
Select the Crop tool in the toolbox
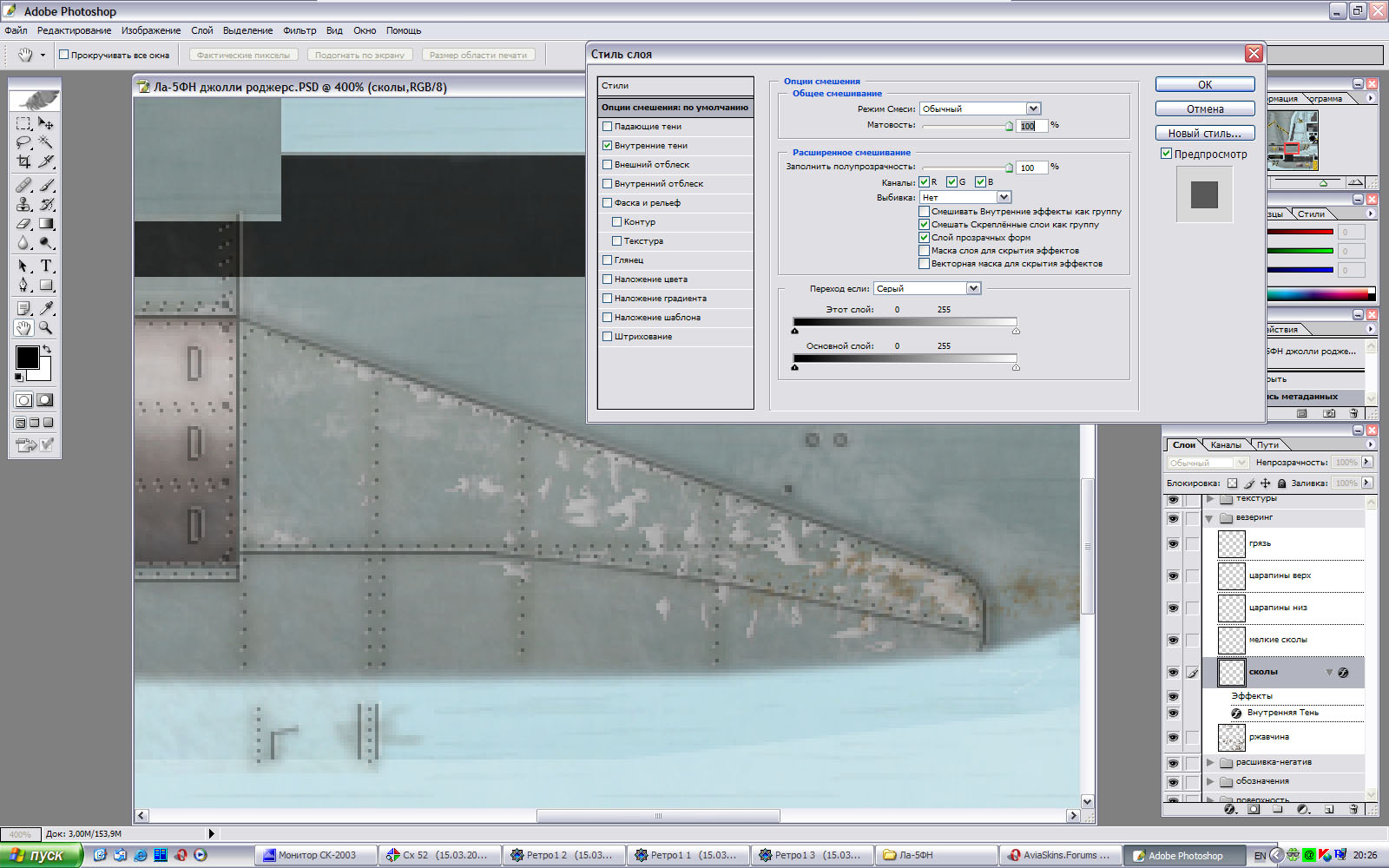(x=23, y=161)
